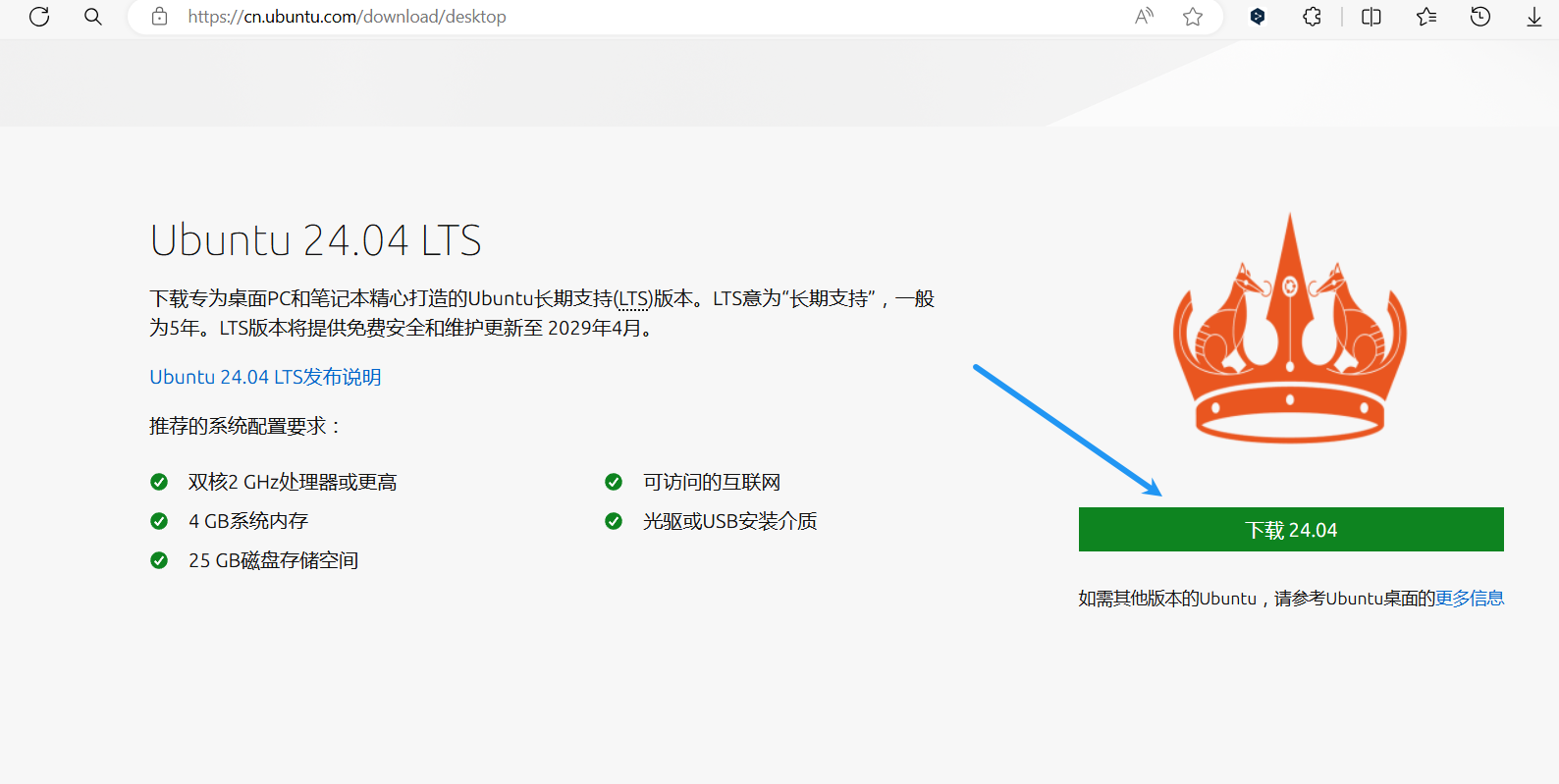Toggle split screen view icon
Viewport: 1559px width, 784px height.
click(1371, 17)
